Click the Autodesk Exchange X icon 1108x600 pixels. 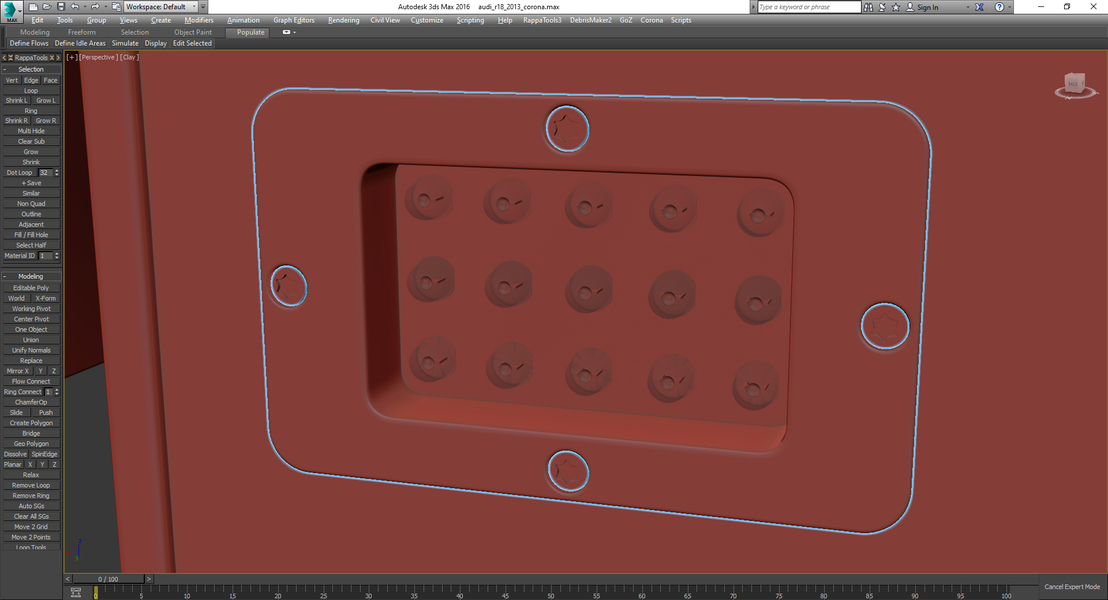click(x=979, y=6)
